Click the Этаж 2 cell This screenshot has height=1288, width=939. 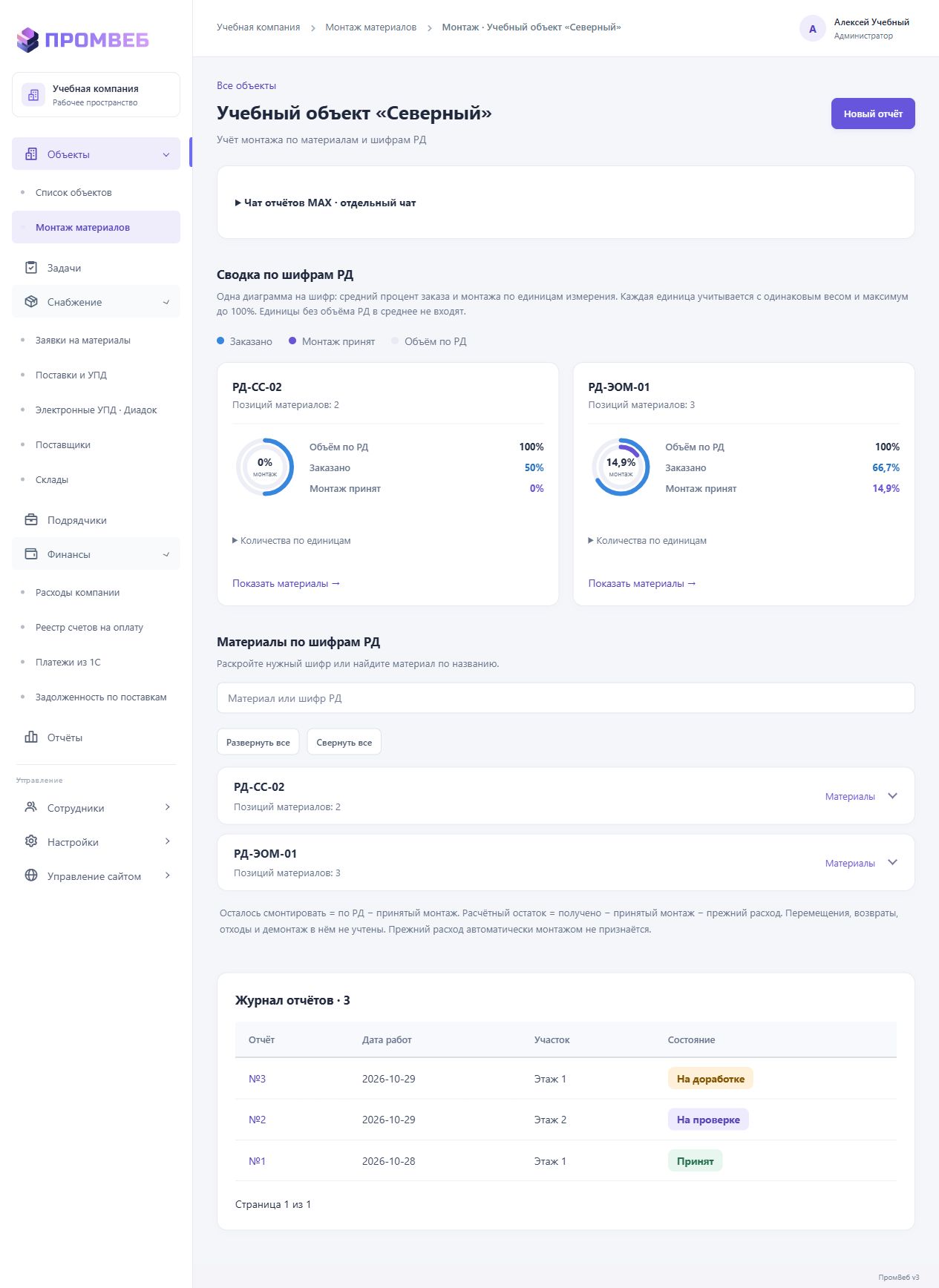(550, 1120)
